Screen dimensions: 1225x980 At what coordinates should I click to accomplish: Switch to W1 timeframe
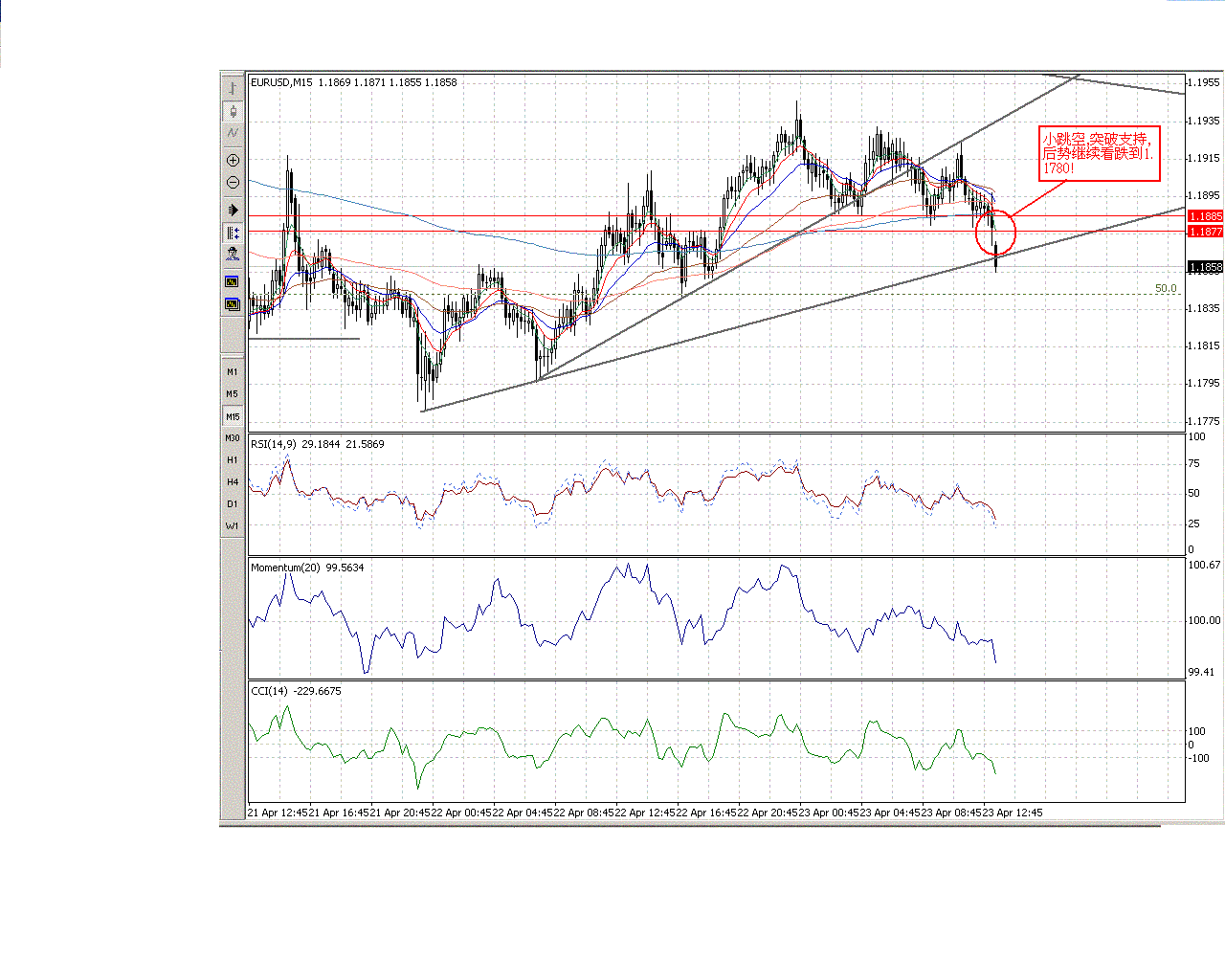pos(233,525)
